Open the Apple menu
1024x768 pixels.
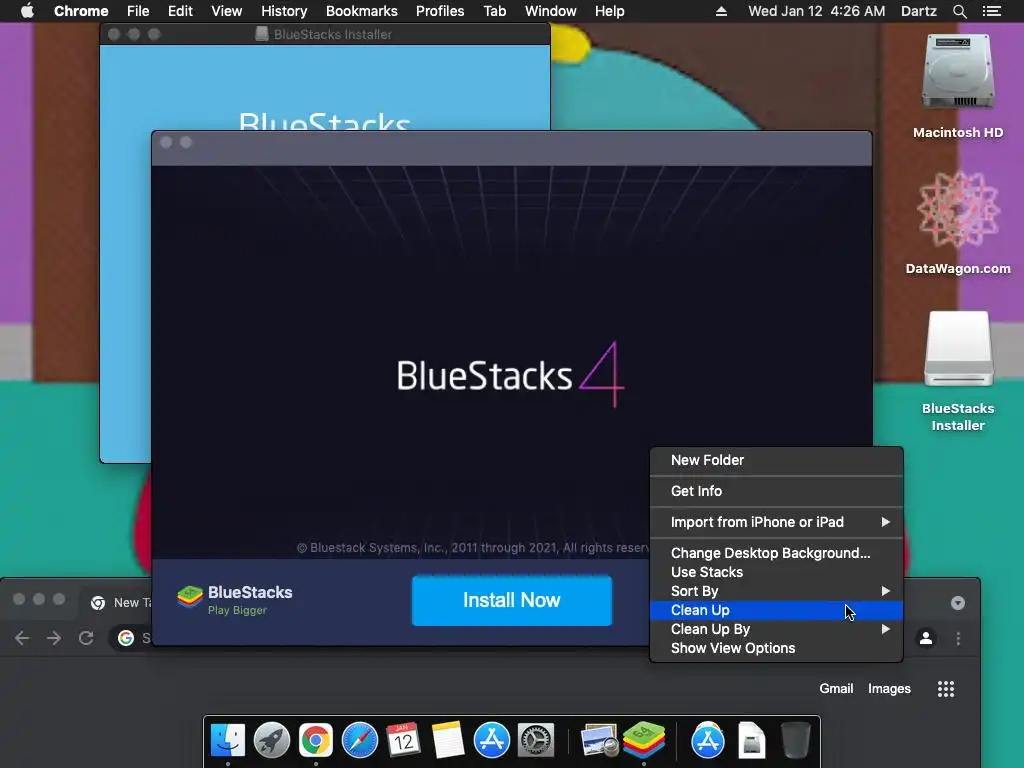tap(27, 11)
